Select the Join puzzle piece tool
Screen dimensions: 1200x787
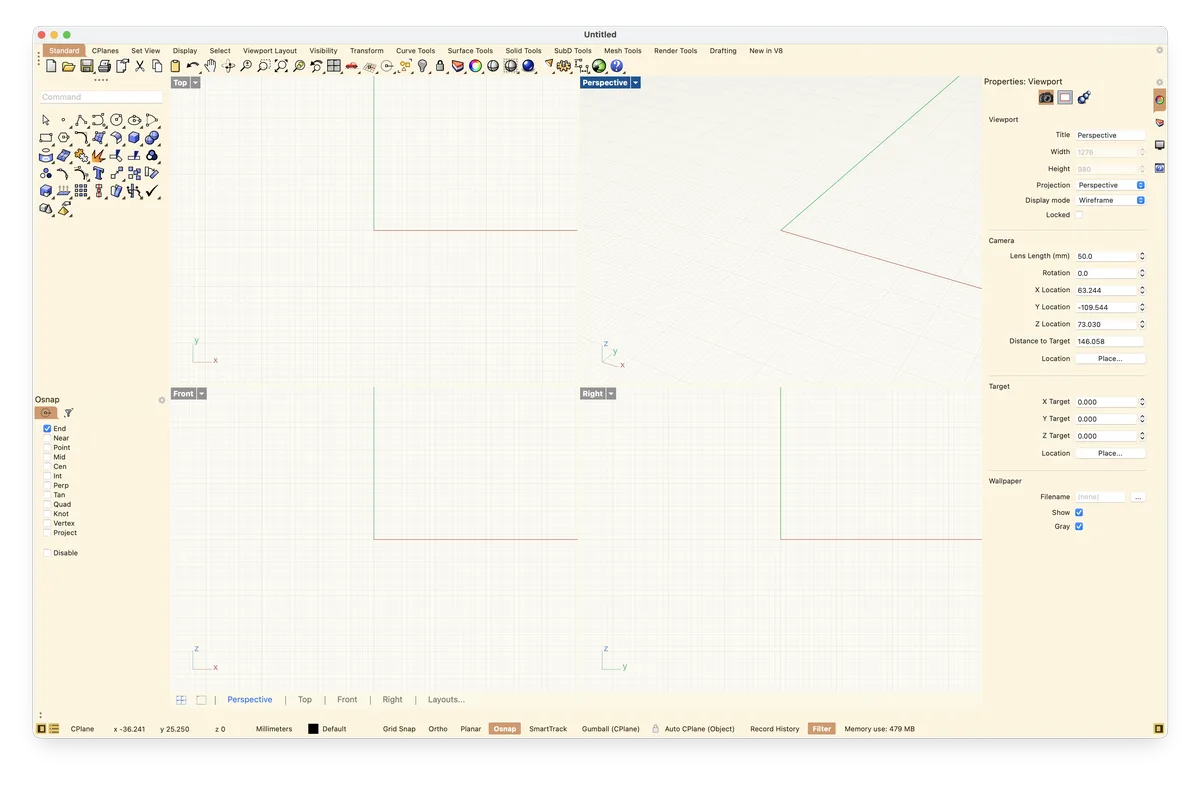(81, 155)
